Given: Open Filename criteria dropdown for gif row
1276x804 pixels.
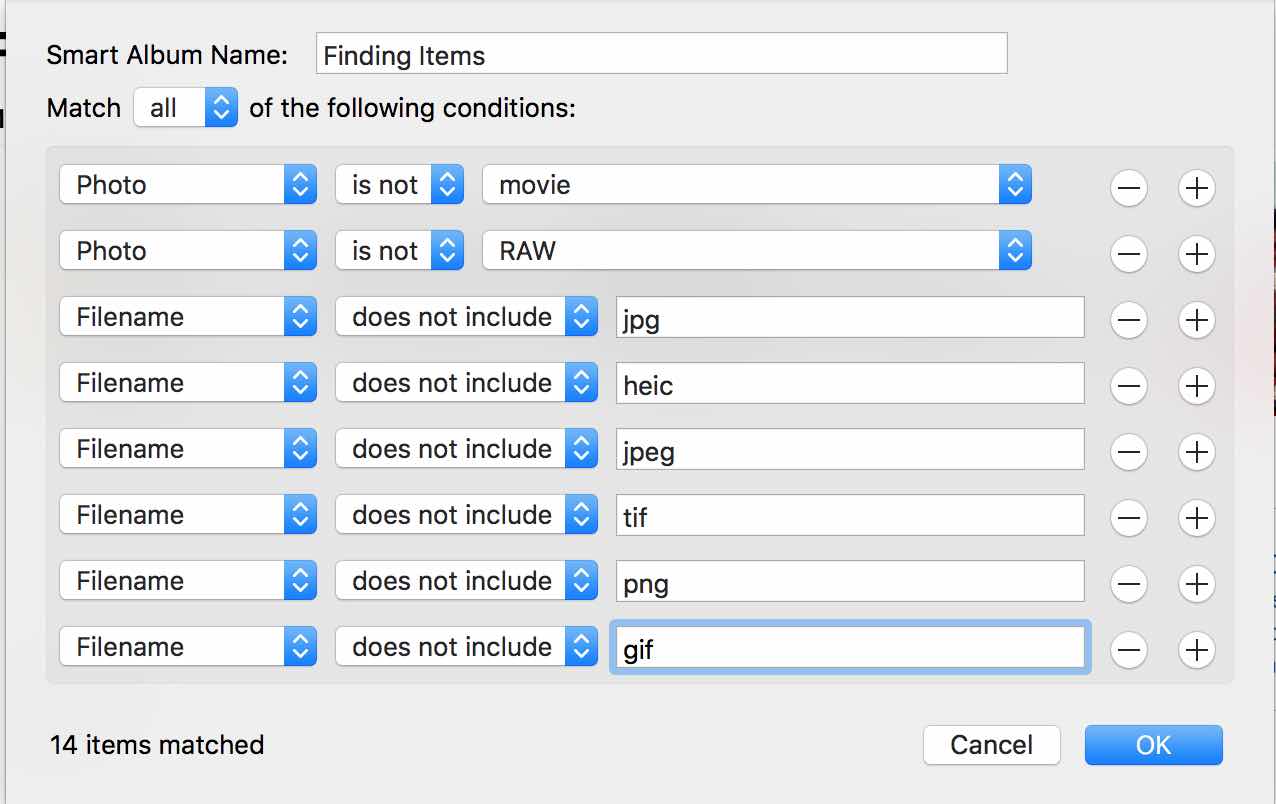Looking at the screenshot, I should click(188, 647).
